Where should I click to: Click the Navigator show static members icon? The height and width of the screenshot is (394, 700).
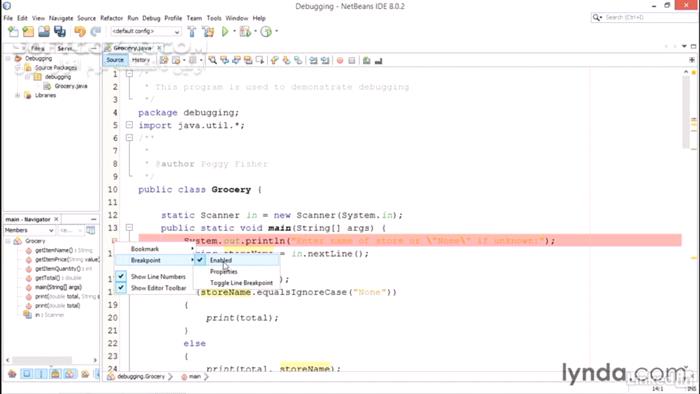[41, 374]
